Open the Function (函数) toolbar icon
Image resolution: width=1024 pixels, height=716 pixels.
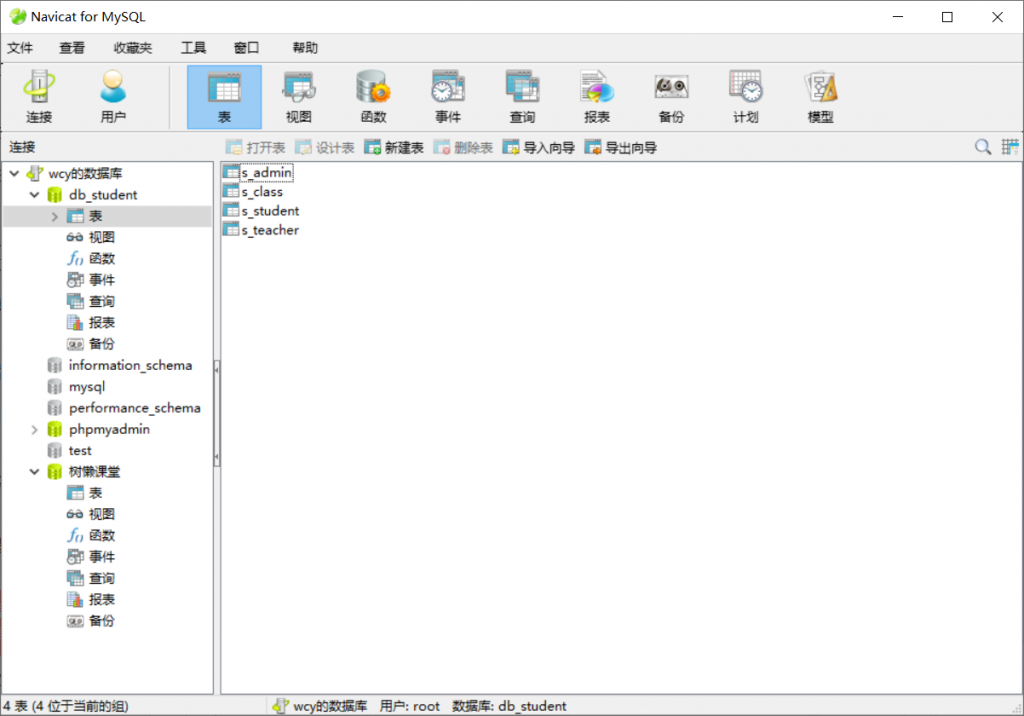373,97
